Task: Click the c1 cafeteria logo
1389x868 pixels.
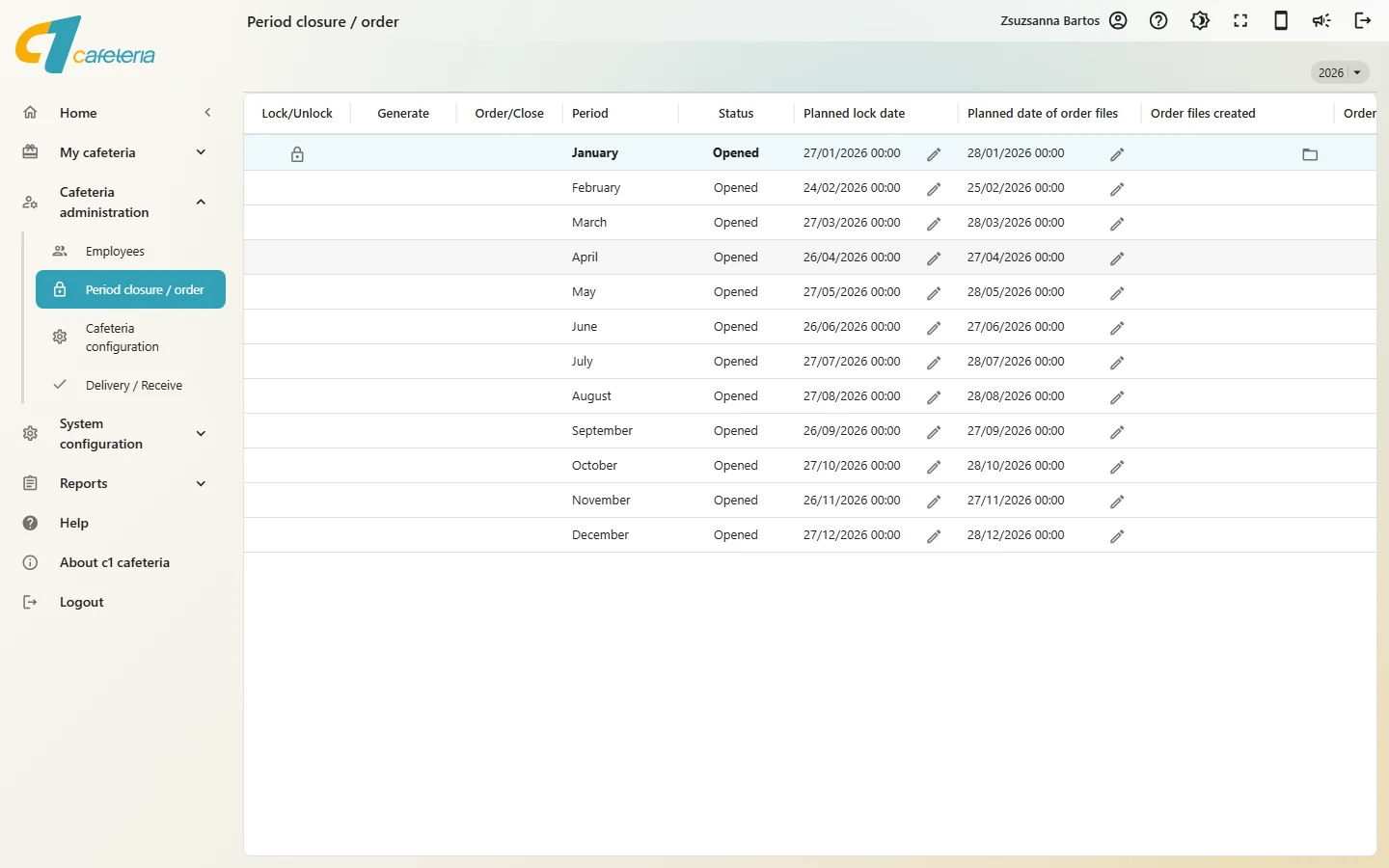Action: pos(85,44)
